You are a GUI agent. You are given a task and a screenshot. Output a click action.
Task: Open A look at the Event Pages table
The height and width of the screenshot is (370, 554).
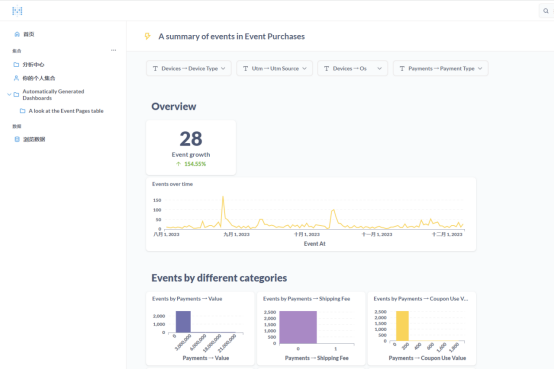(x=66, y=111)
